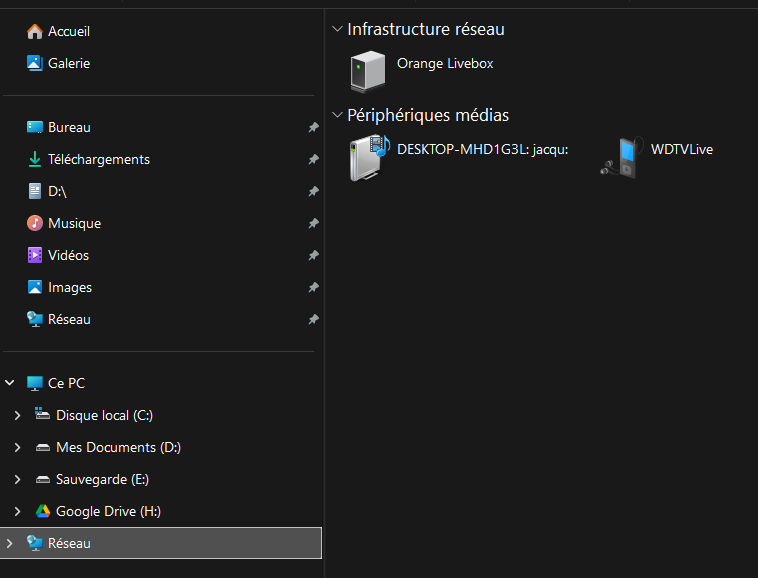Screen dimensions: 758x578
Task: Select Google Drive (H:) label
Action: 108,511
